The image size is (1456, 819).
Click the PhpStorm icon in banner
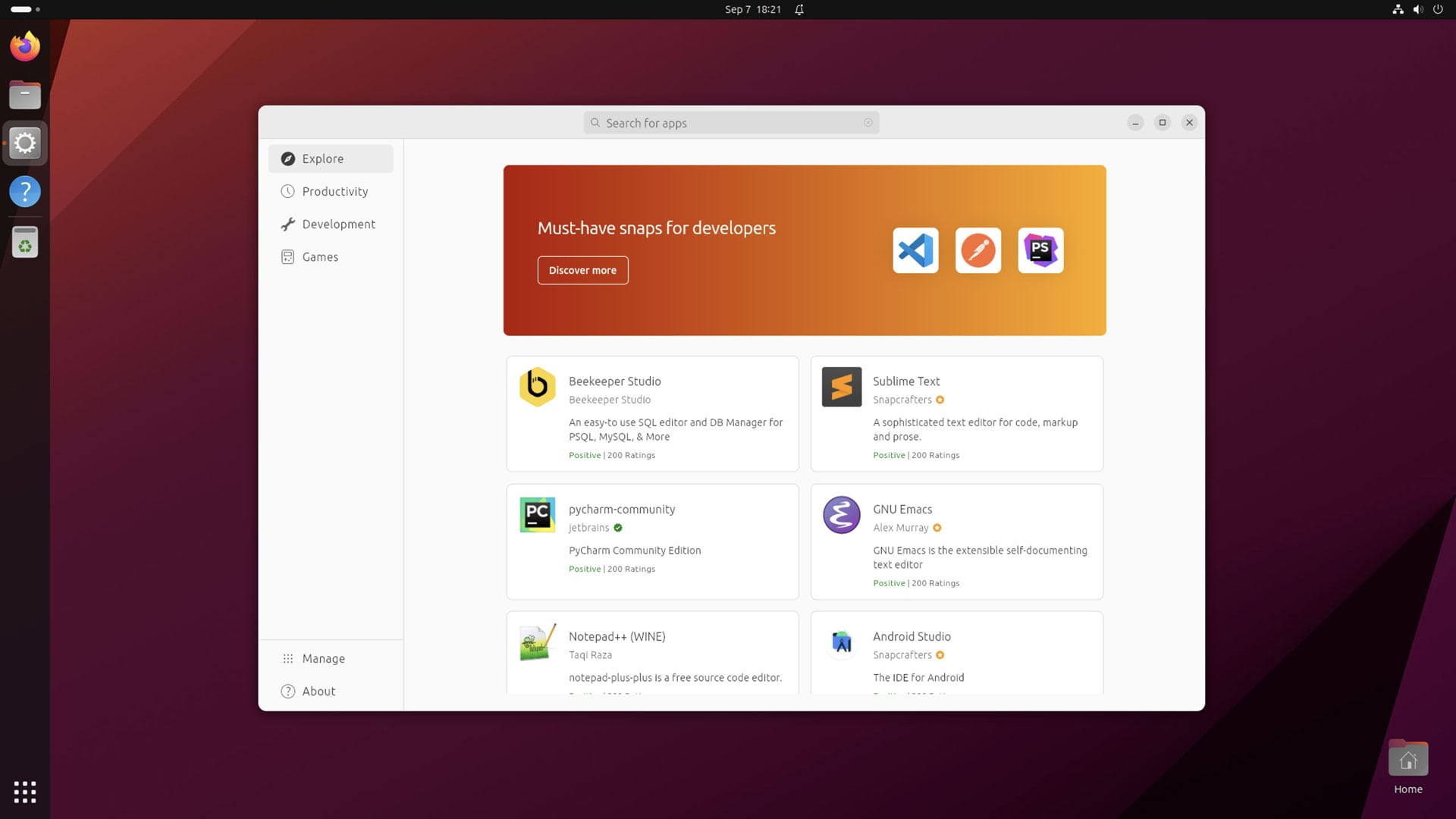(1040, 250)
